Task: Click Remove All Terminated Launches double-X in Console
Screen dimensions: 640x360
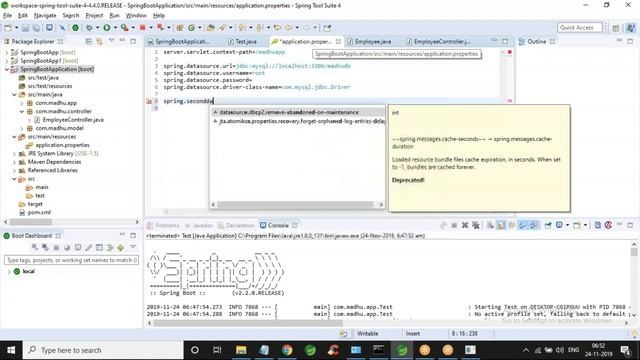Action: pos(476,225)
